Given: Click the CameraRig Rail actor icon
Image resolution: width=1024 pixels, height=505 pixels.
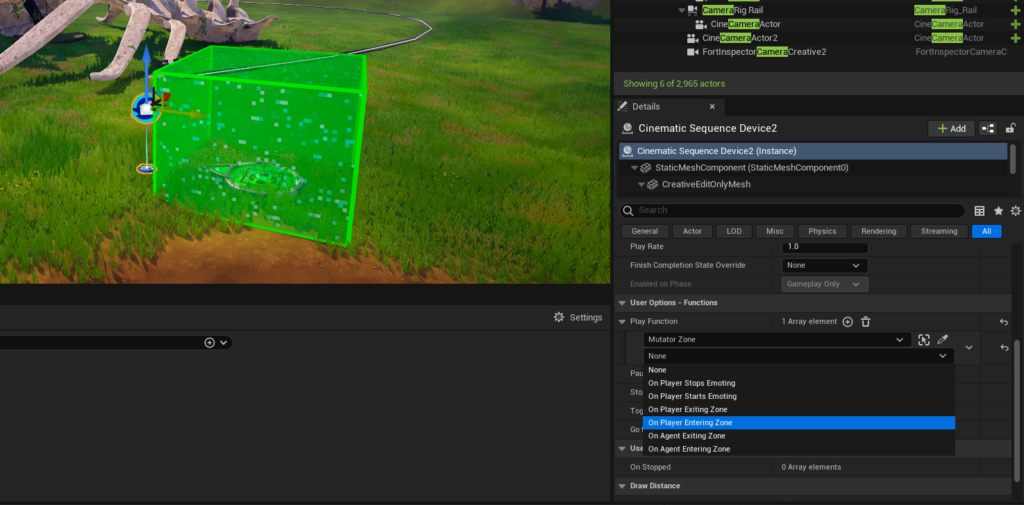Looking at the screenshot, I should point(694,10).
